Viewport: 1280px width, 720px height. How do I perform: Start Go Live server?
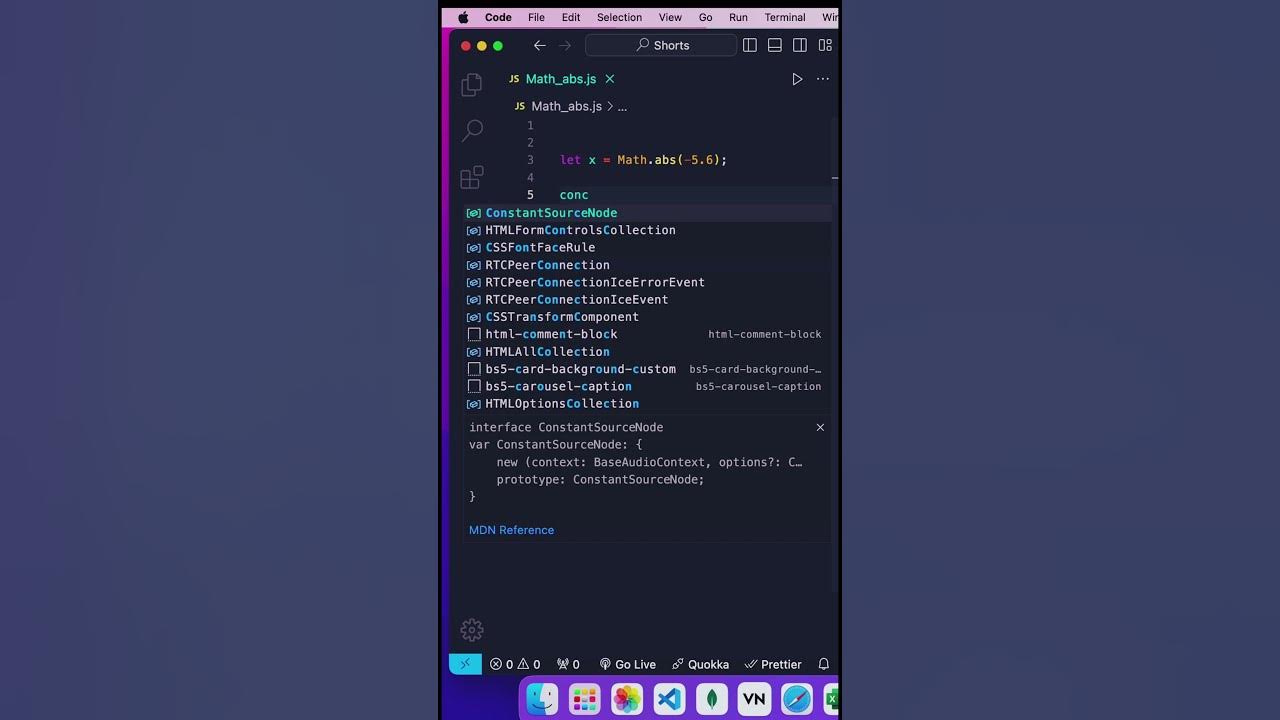tap(627, 664)
